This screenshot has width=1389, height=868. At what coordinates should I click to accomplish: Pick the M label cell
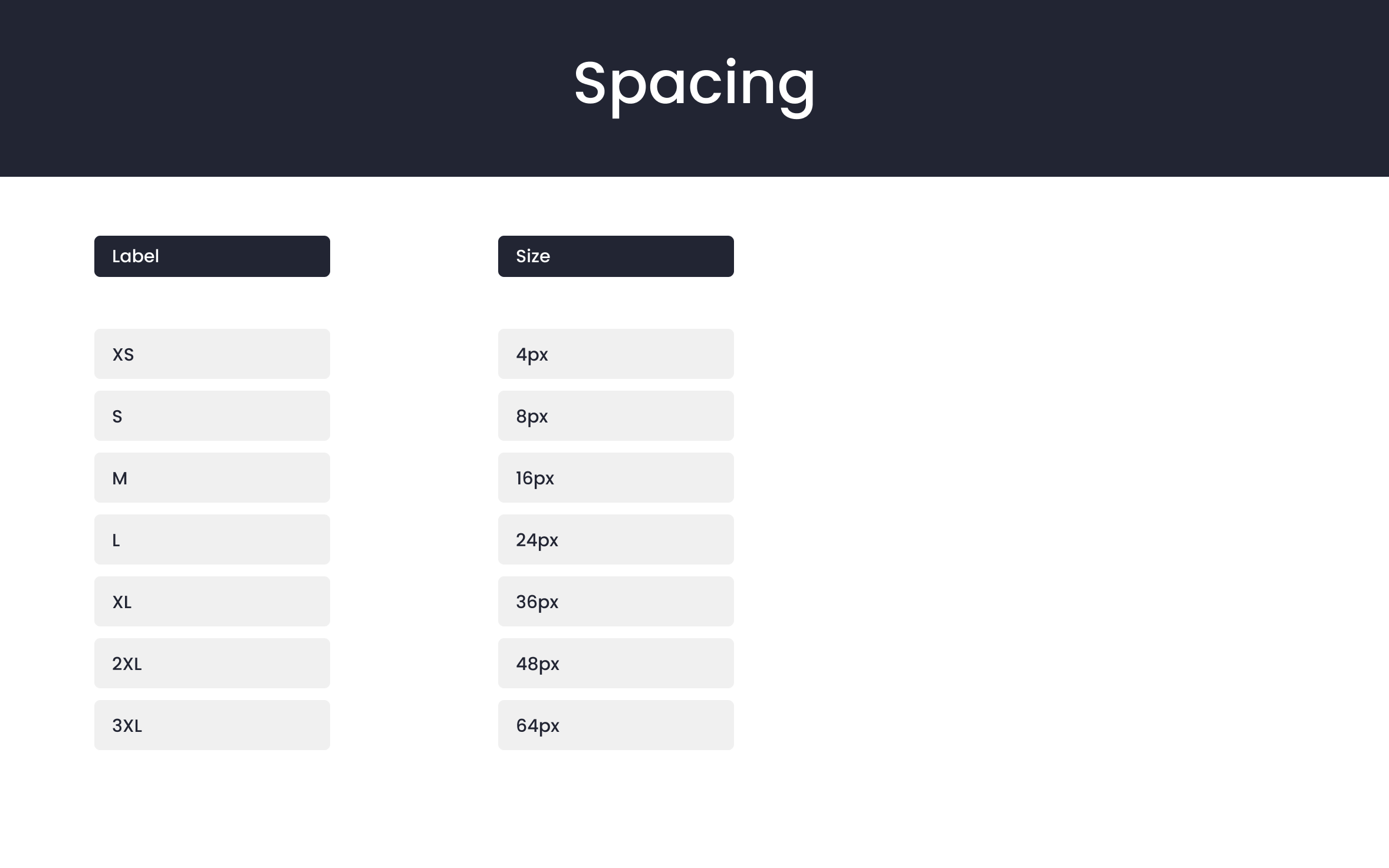point(212,478)
